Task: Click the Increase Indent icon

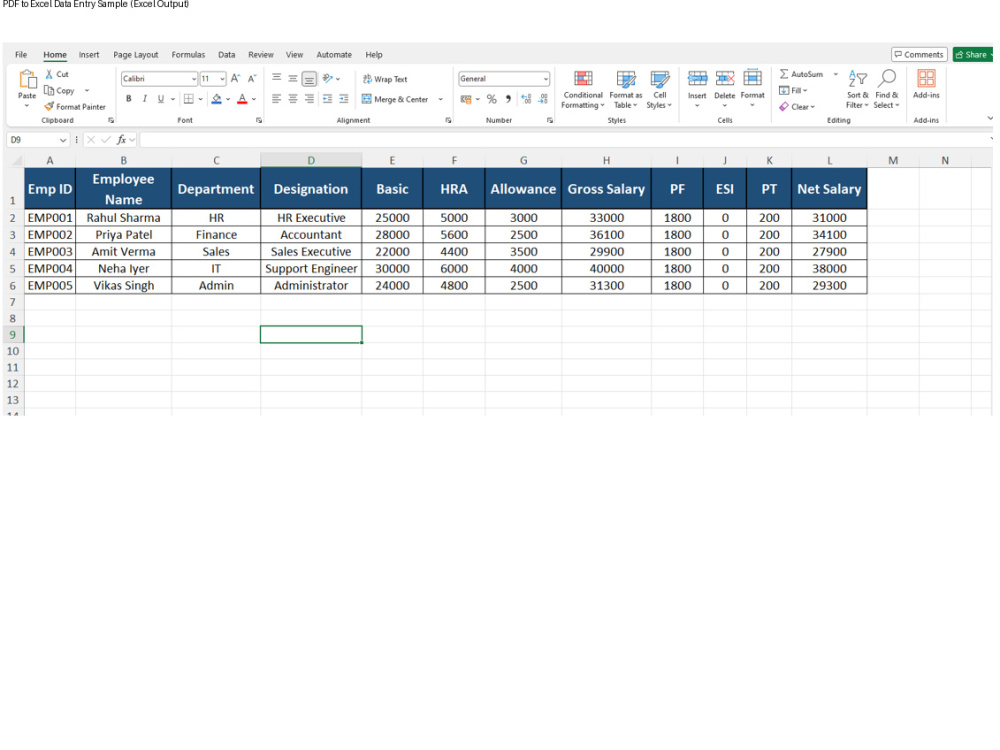Action: [344, 99]
